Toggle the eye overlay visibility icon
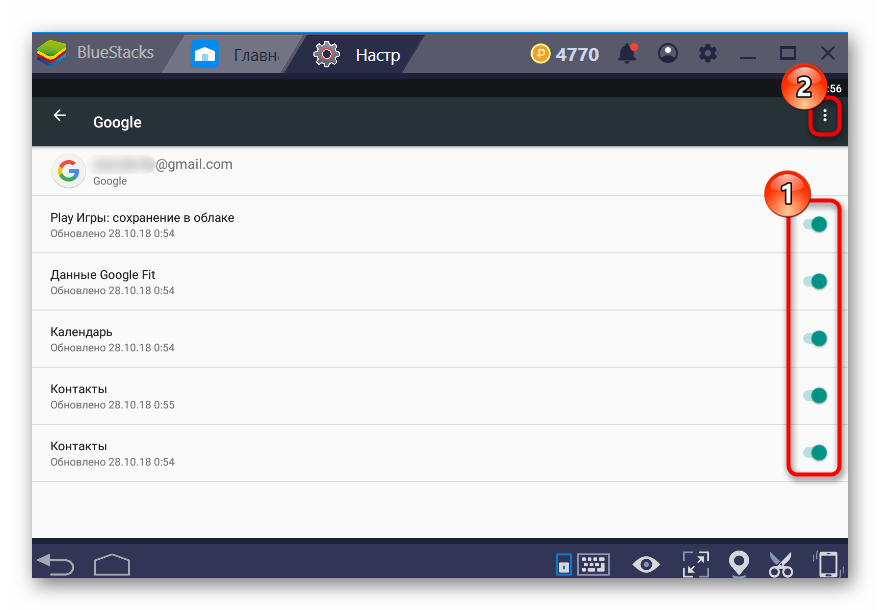This screenshot has width=880, height=610. [646, 564]
